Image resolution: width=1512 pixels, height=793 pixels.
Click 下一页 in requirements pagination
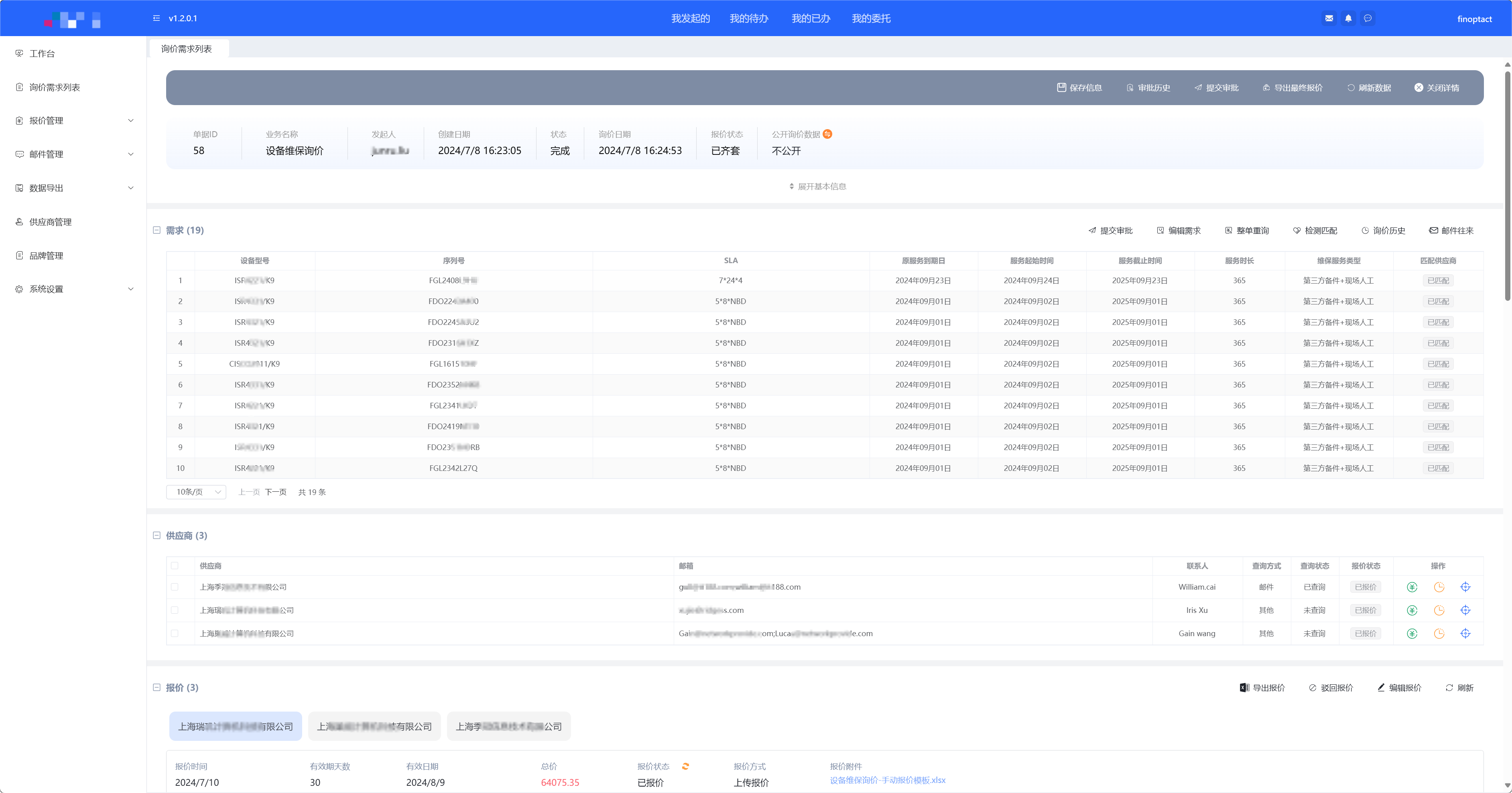click(x=275, y=492)
